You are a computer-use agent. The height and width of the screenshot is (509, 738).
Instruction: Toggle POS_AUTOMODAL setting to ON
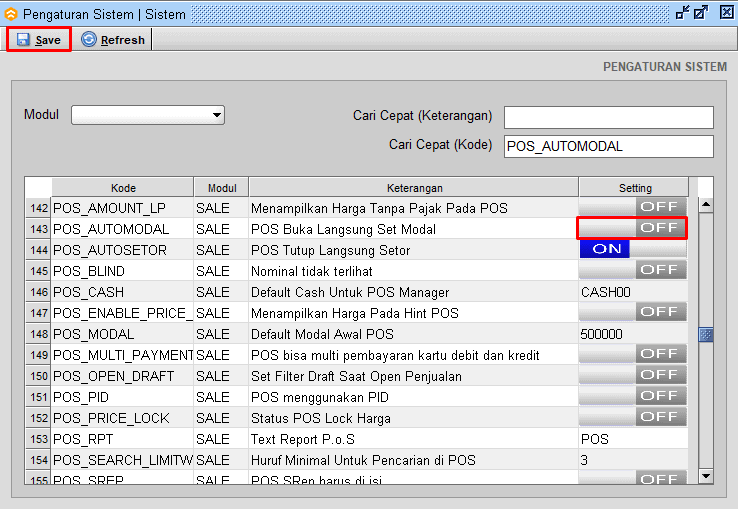tap(633, 228)
